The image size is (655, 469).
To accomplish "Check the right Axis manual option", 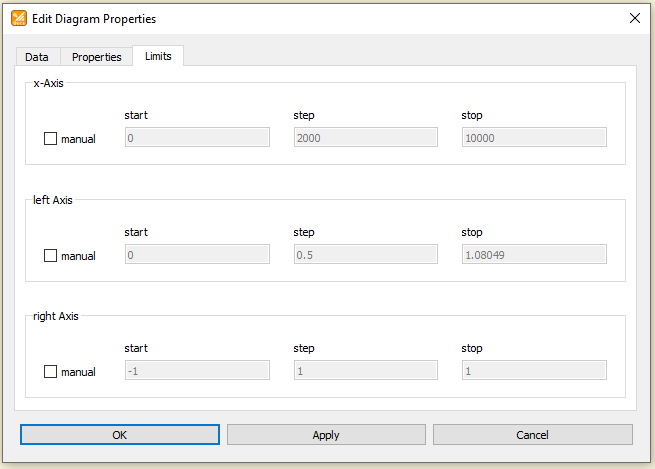I will click(x=51, y=372).
